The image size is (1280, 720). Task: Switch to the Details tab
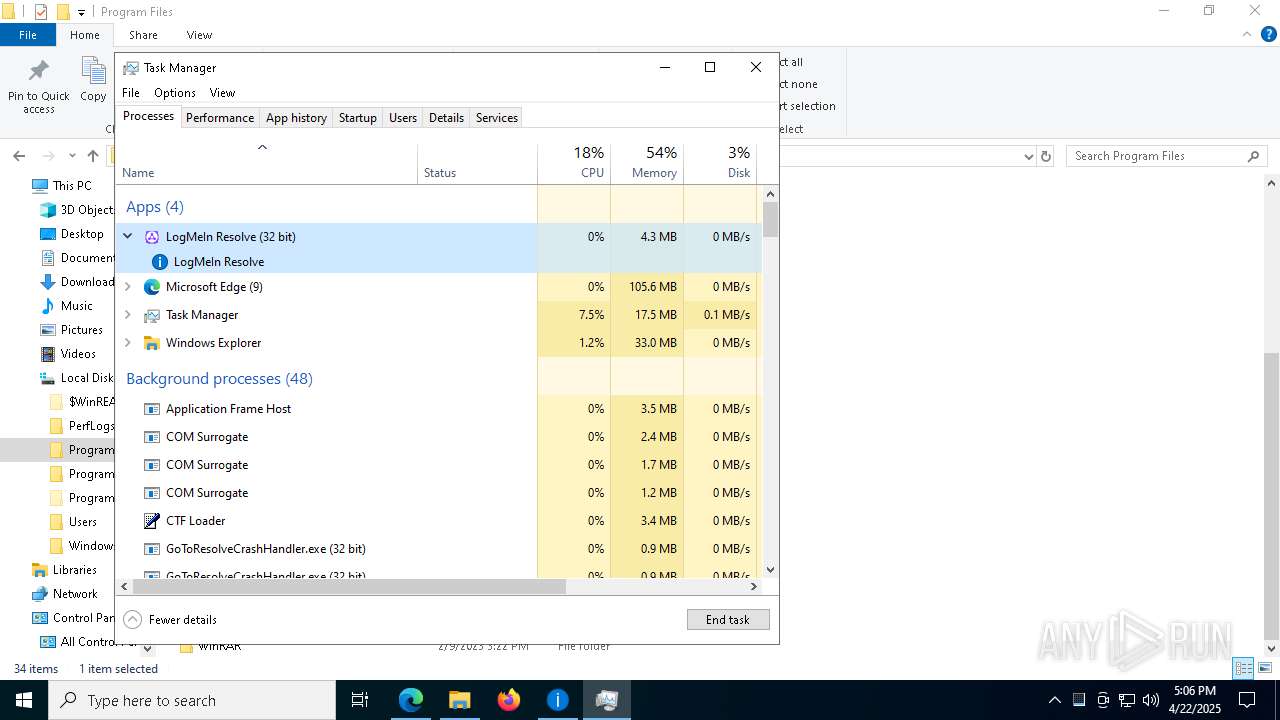click(x=446, y=118)
